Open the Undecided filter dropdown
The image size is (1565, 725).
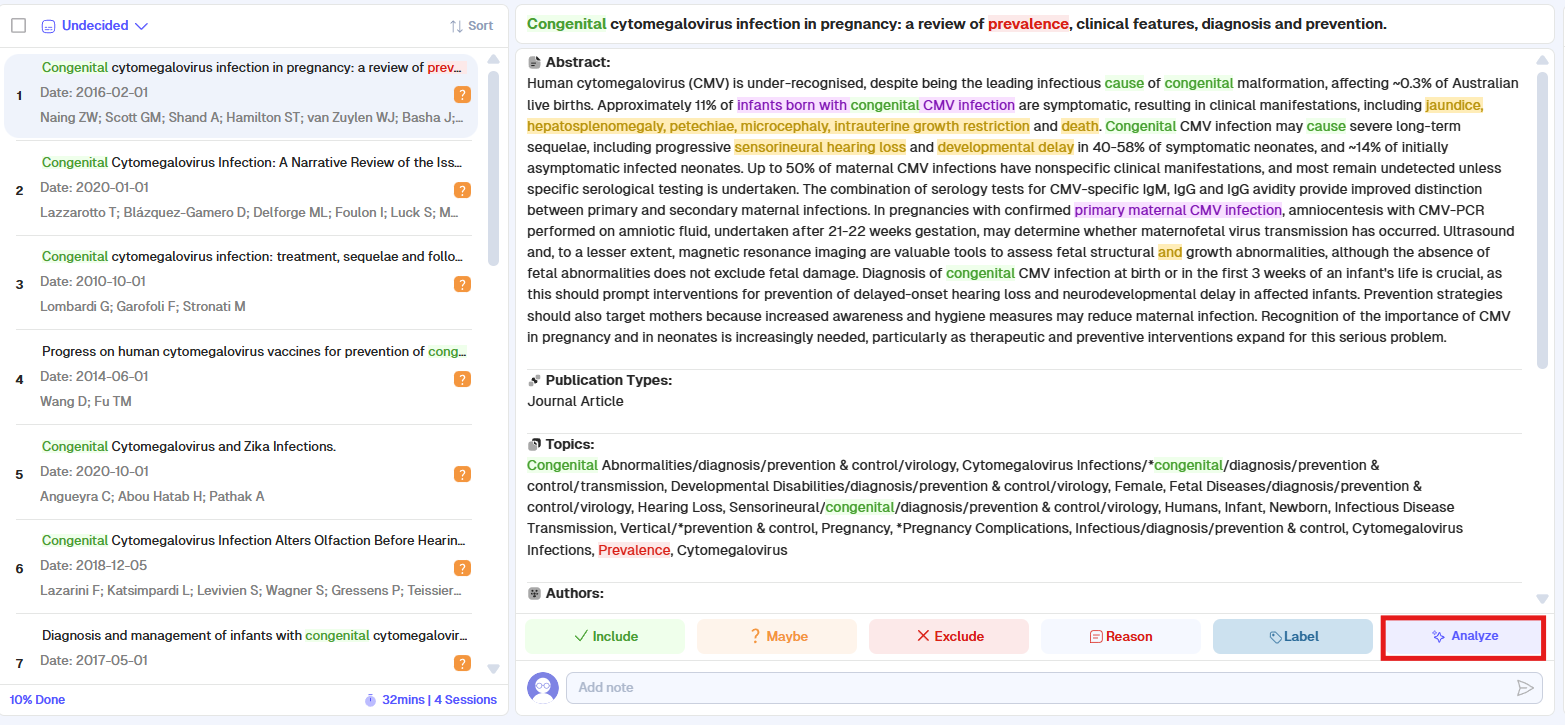coord(95,26)
